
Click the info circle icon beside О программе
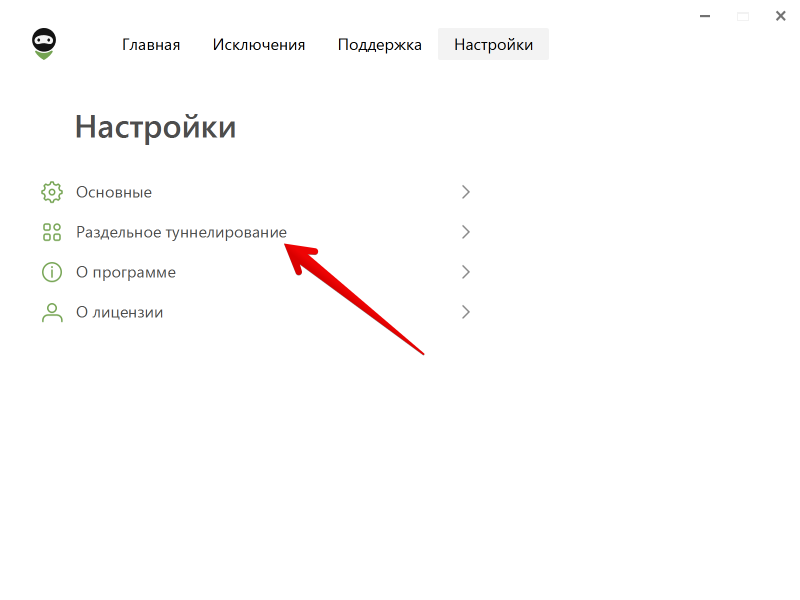click(x=52, y=272)
